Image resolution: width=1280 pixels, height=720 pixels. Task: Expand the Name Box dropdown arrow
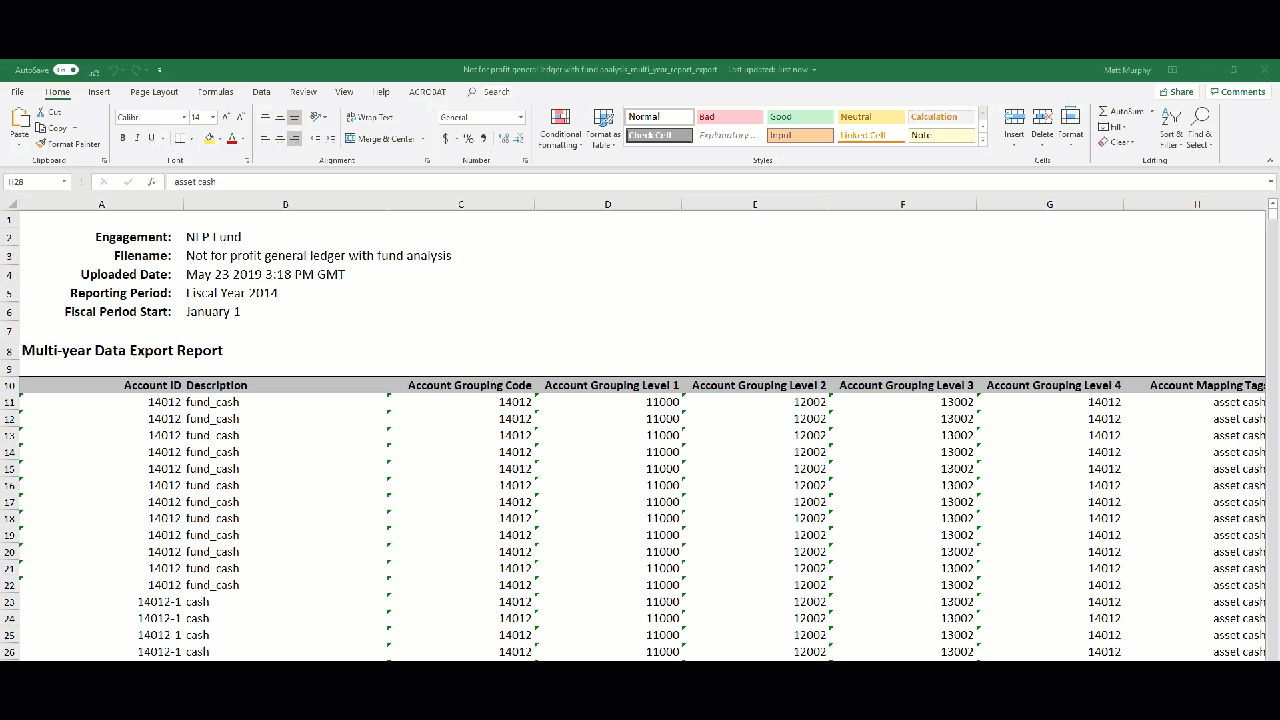64,182
